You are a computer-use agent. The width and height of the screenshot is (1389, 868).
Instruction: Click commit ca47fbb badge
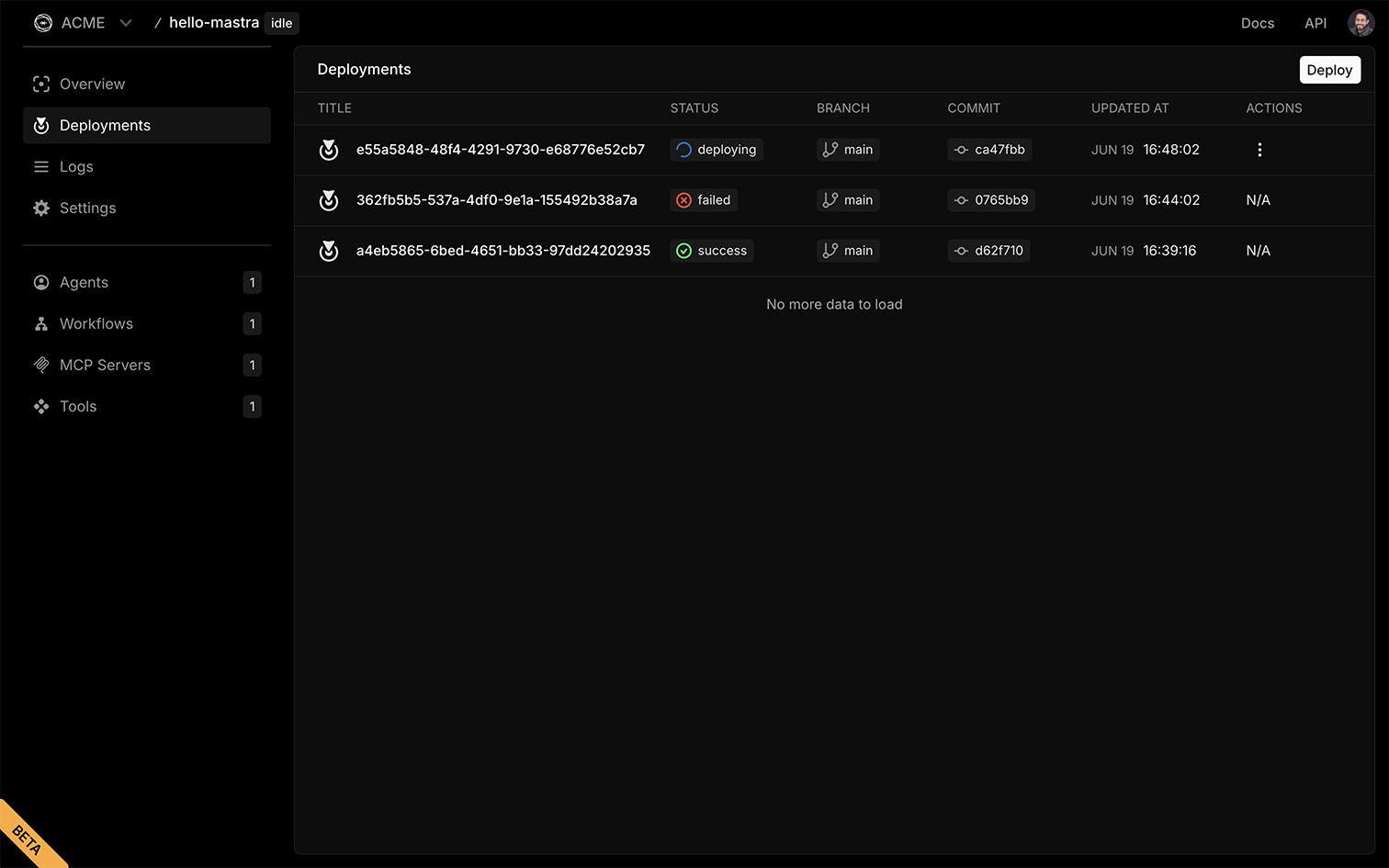(989, 150)
